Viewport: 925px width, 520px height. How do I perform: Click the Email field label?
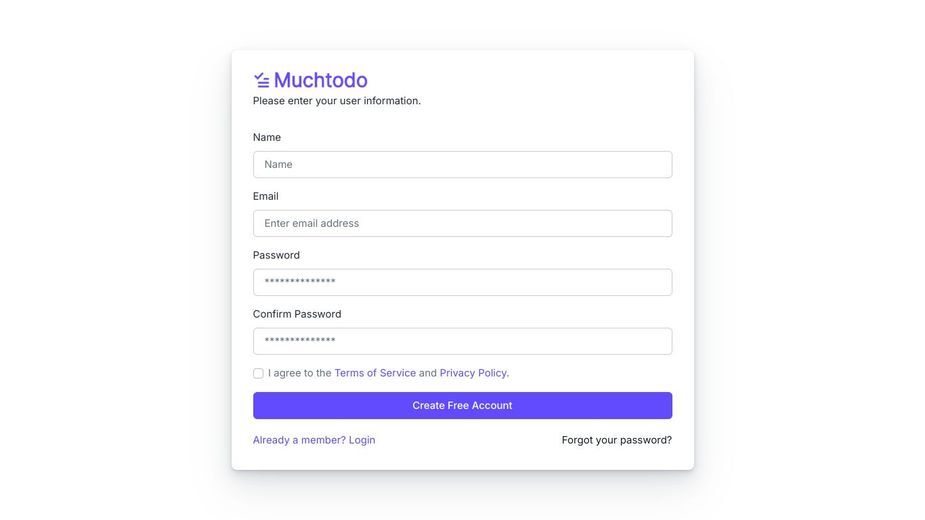coord(265,196)
